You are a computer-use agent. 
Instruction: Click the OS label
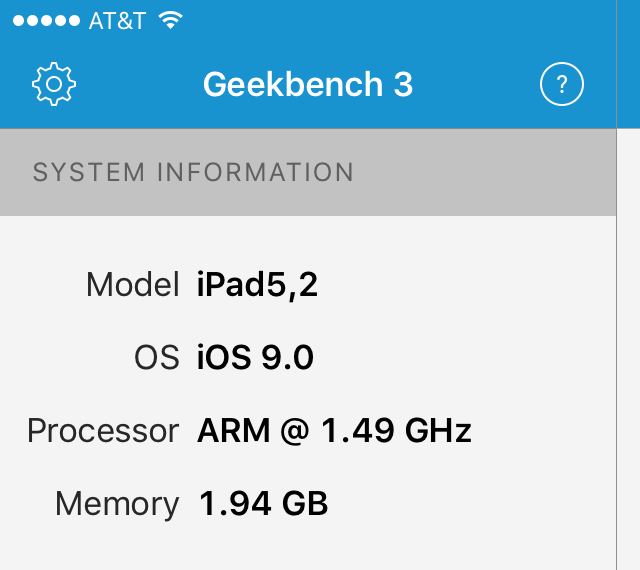pyautogui.click(x=156, y=357)
